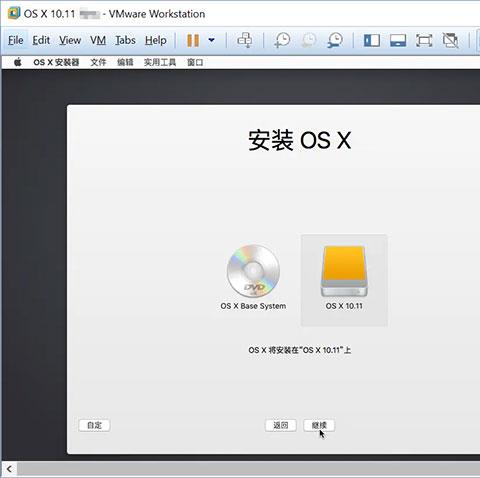Click the 返回 back button

[281, 425]
